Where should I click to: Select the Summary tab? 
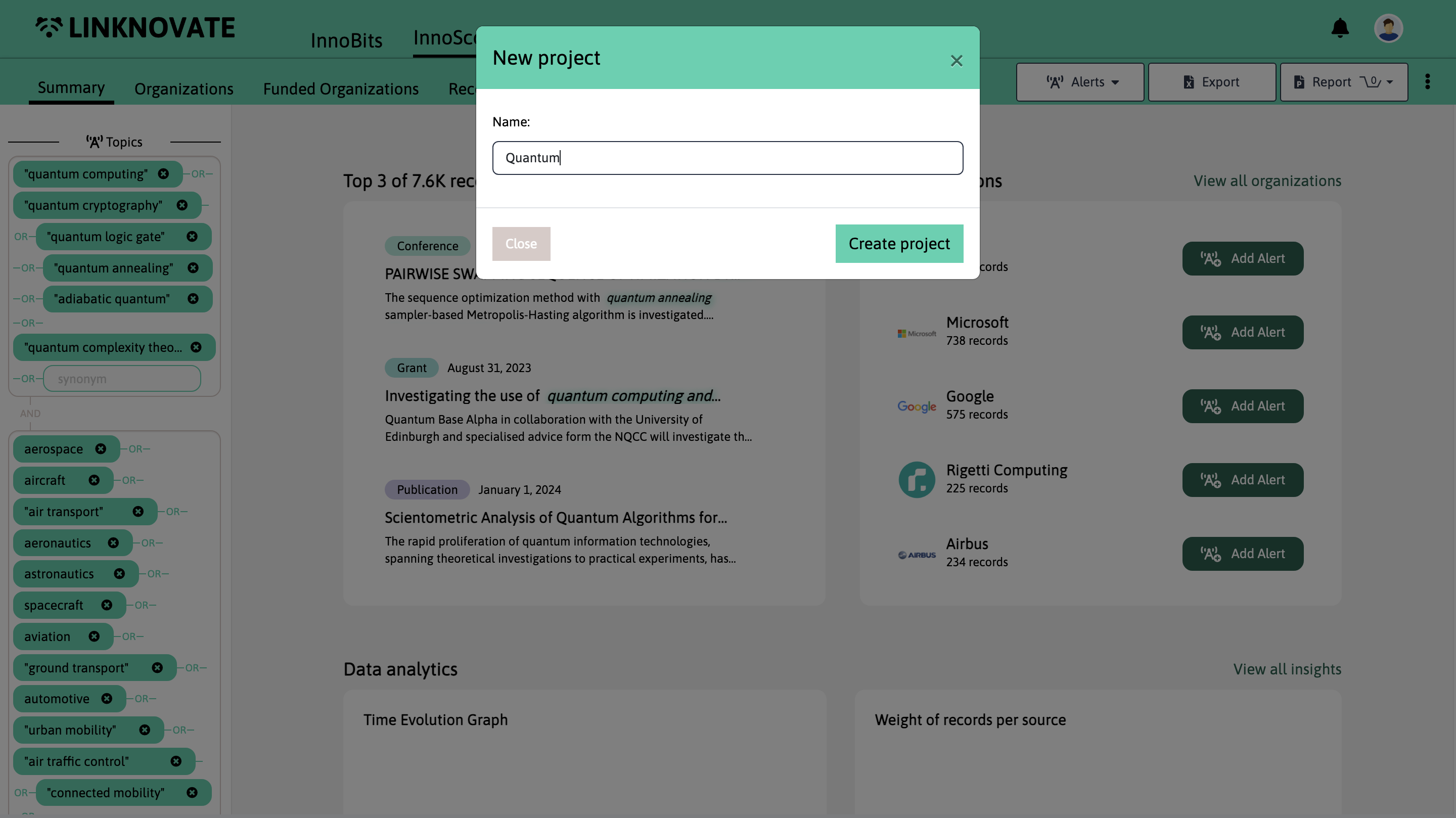point(70,87)
